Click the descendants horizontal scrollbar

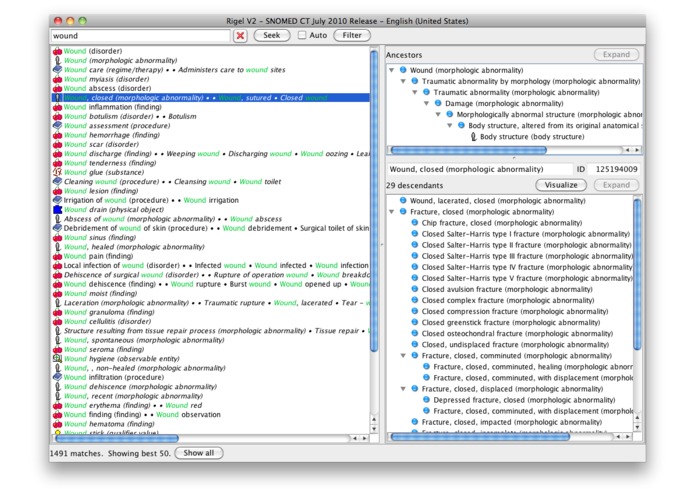point(480,437)
